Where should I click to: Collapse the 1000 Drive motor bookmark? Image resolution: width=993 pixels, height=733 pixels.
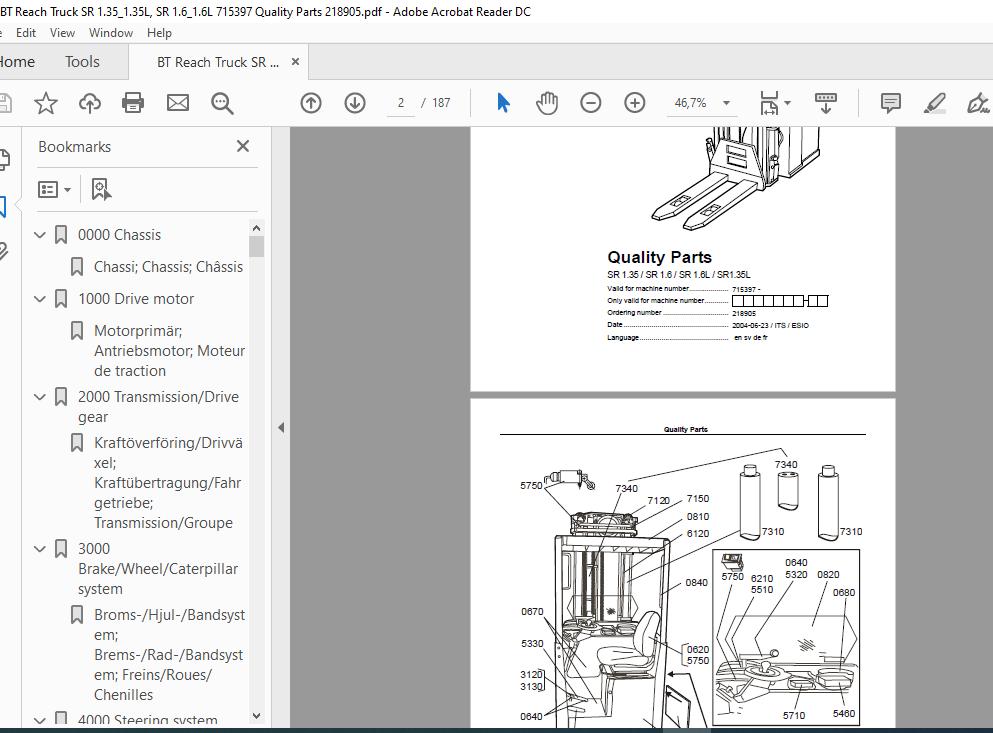point(40,299)
